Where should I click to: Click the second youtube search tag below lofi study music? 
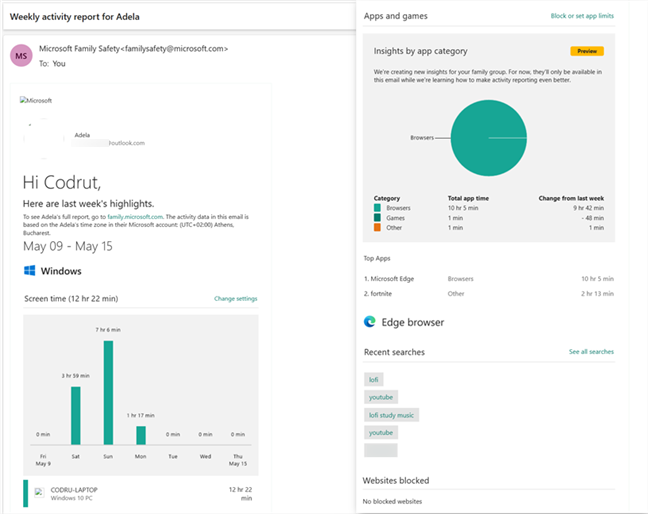point(381,433)
